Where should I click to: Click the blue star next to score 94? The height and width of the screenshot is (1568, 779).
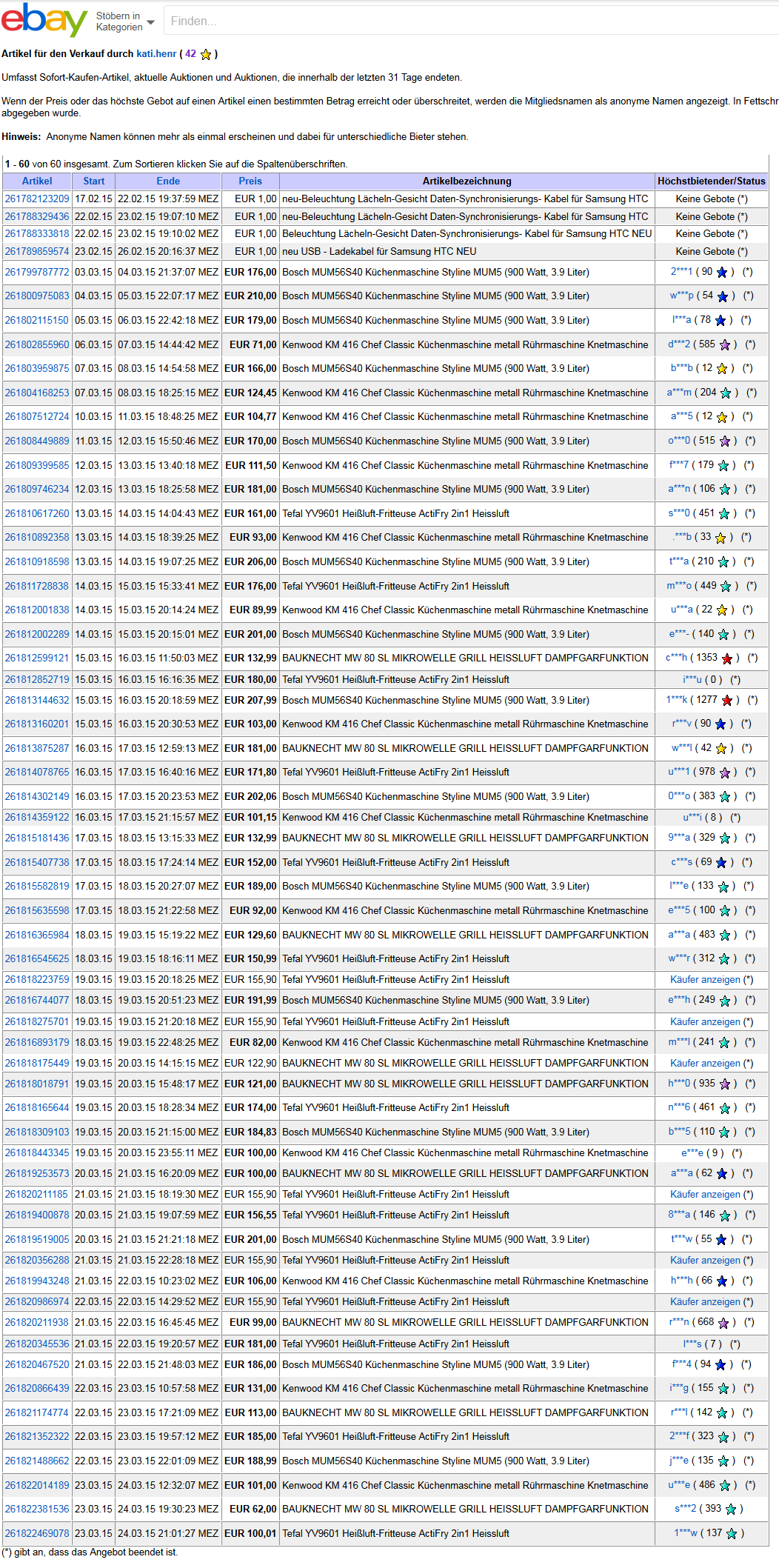tap(721, 1365)
